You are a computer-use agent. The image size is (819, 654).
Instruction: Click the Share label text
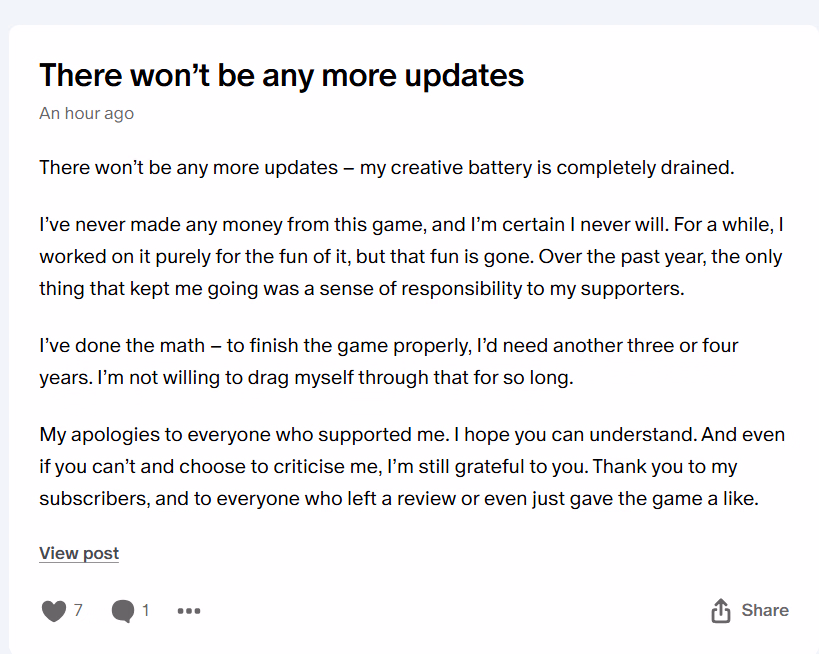coord(765,610)
